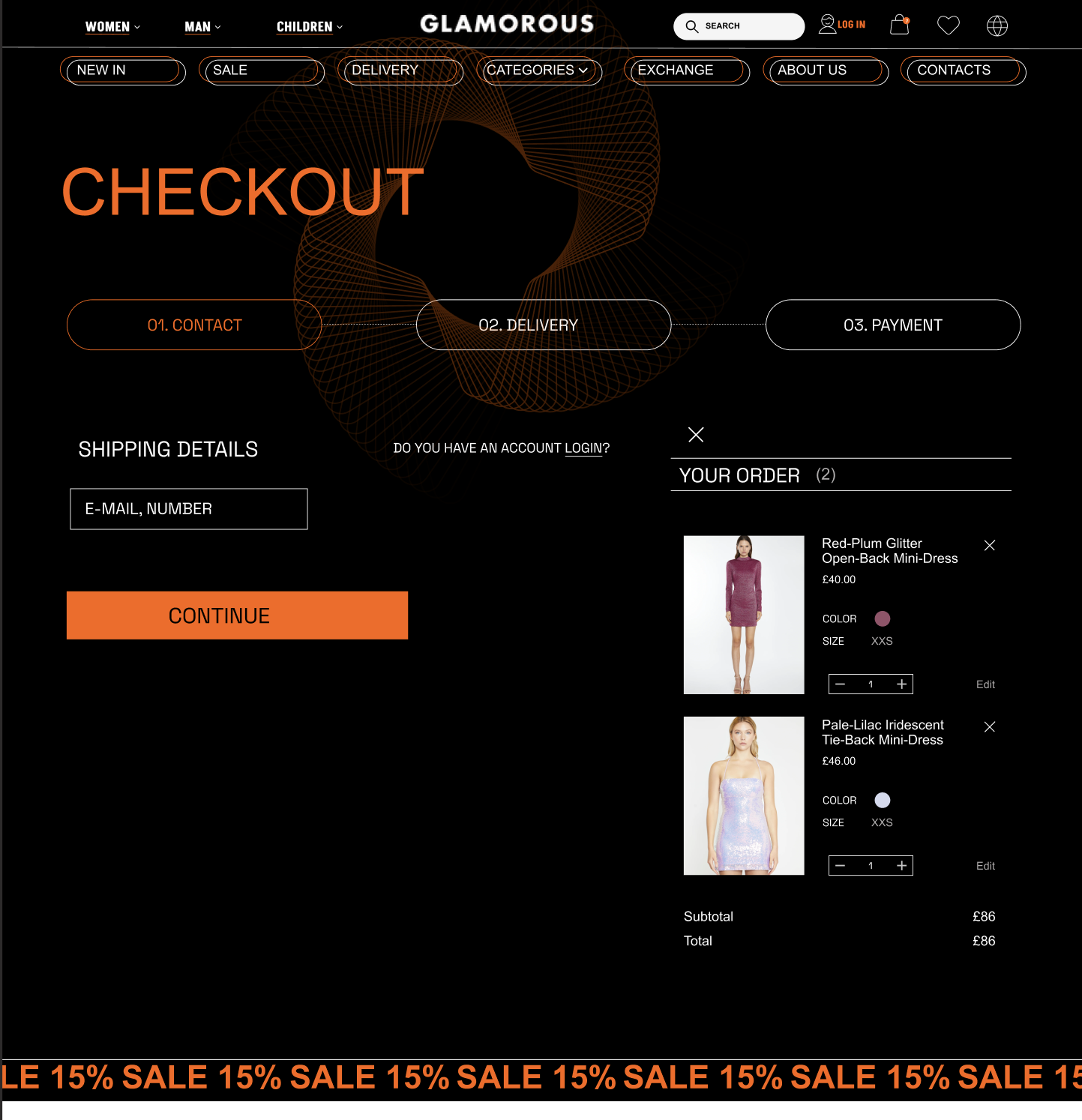The width and height of the screenshot is (1082, 1120).
Task: Click the orange Continue button
Action: tap(237, 615)
